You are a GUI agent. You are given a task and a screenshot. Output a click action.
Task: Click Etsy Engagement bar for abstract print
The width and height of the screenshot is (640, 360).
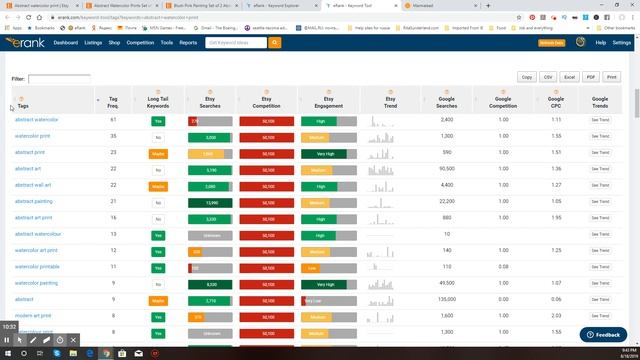point(329,154)
